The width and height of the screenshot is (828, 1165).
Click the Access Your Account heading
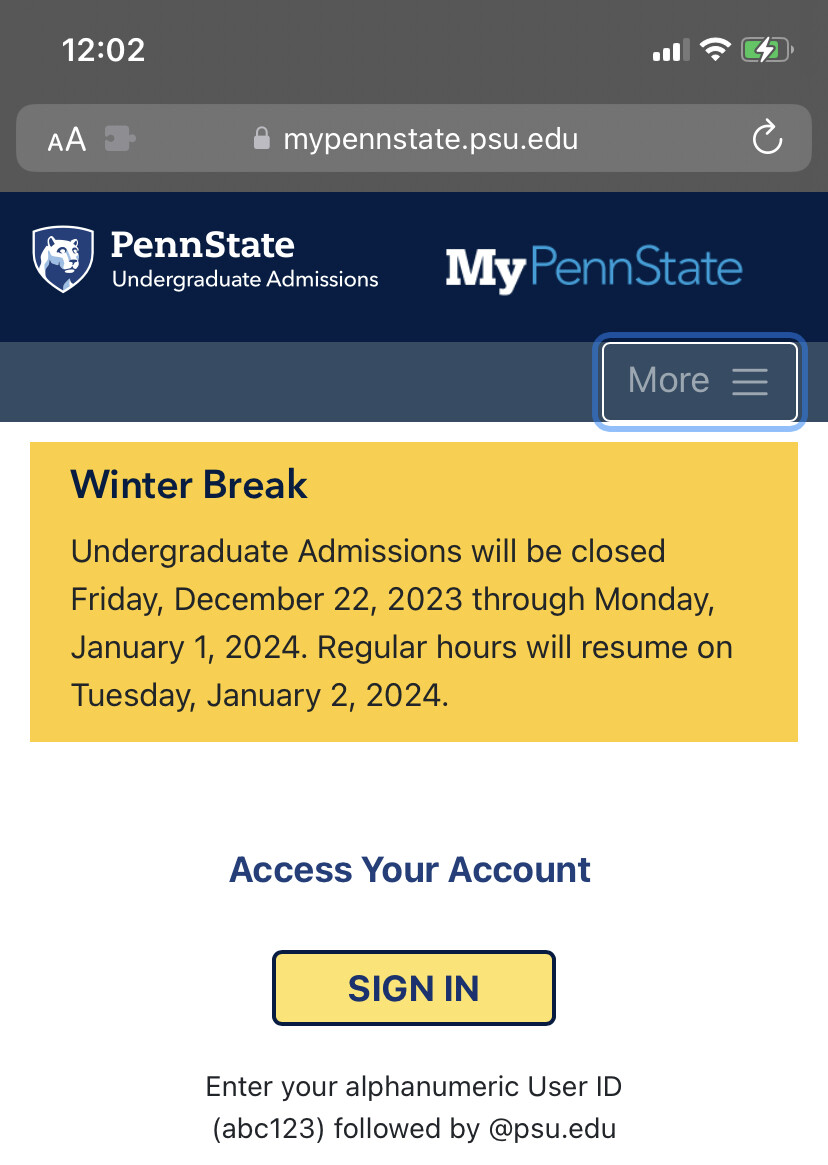pos(410,870)
